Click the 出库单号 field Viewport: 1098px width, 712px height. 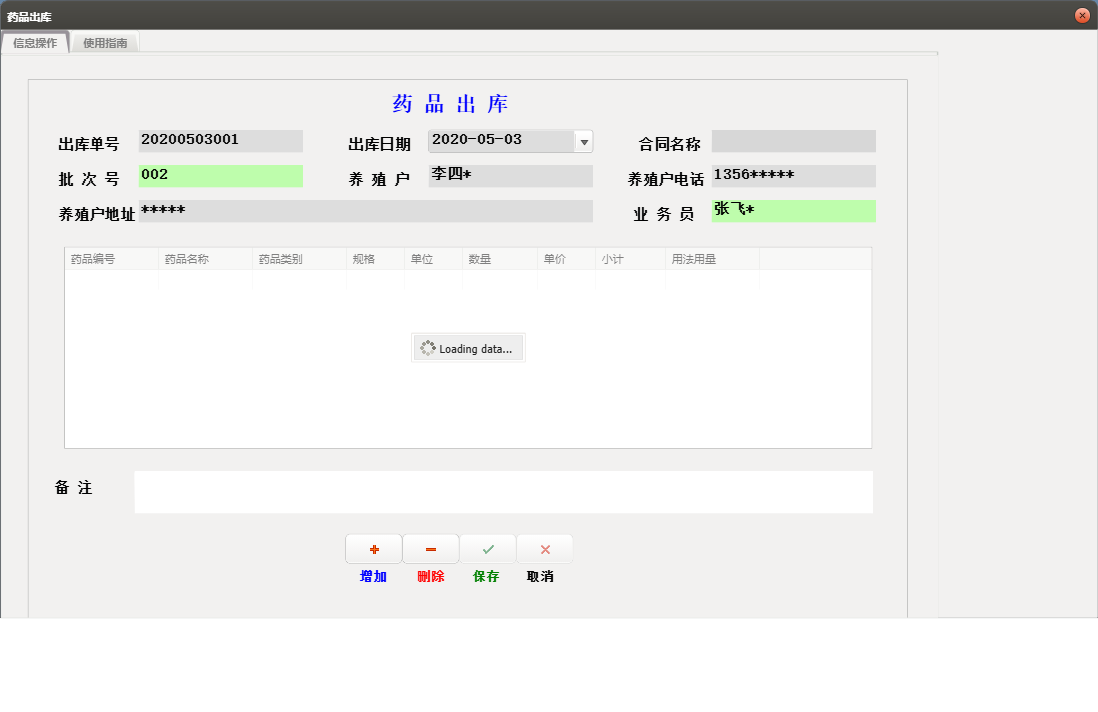point(220,141)
